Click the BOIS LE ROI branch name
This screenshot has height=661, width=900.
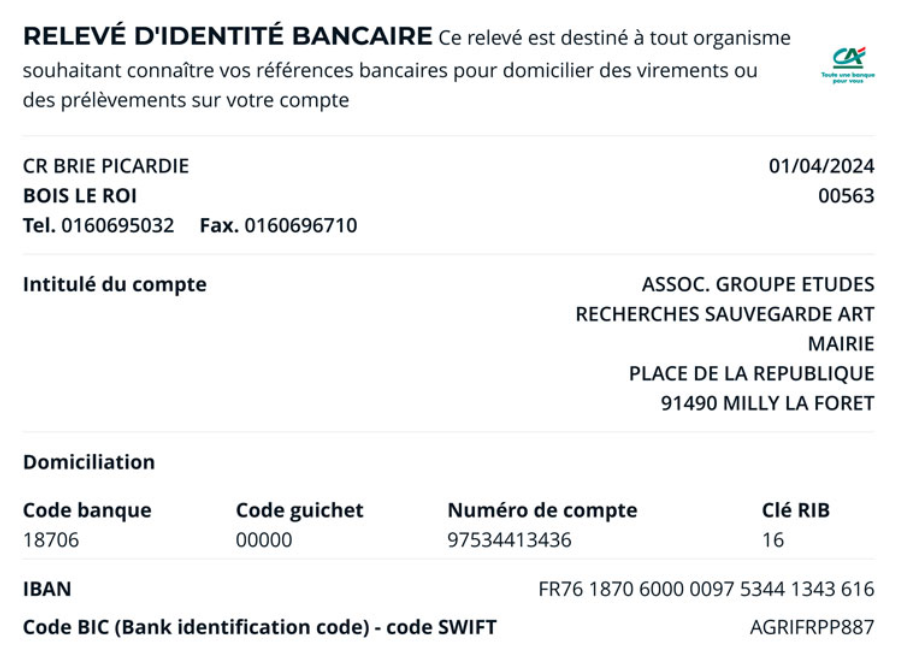point(80,196)
